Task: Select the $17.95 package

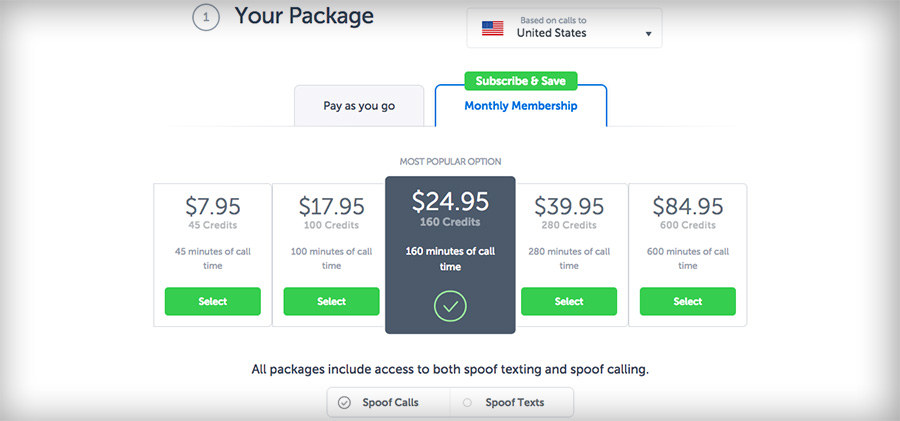Action: [331, 301]
